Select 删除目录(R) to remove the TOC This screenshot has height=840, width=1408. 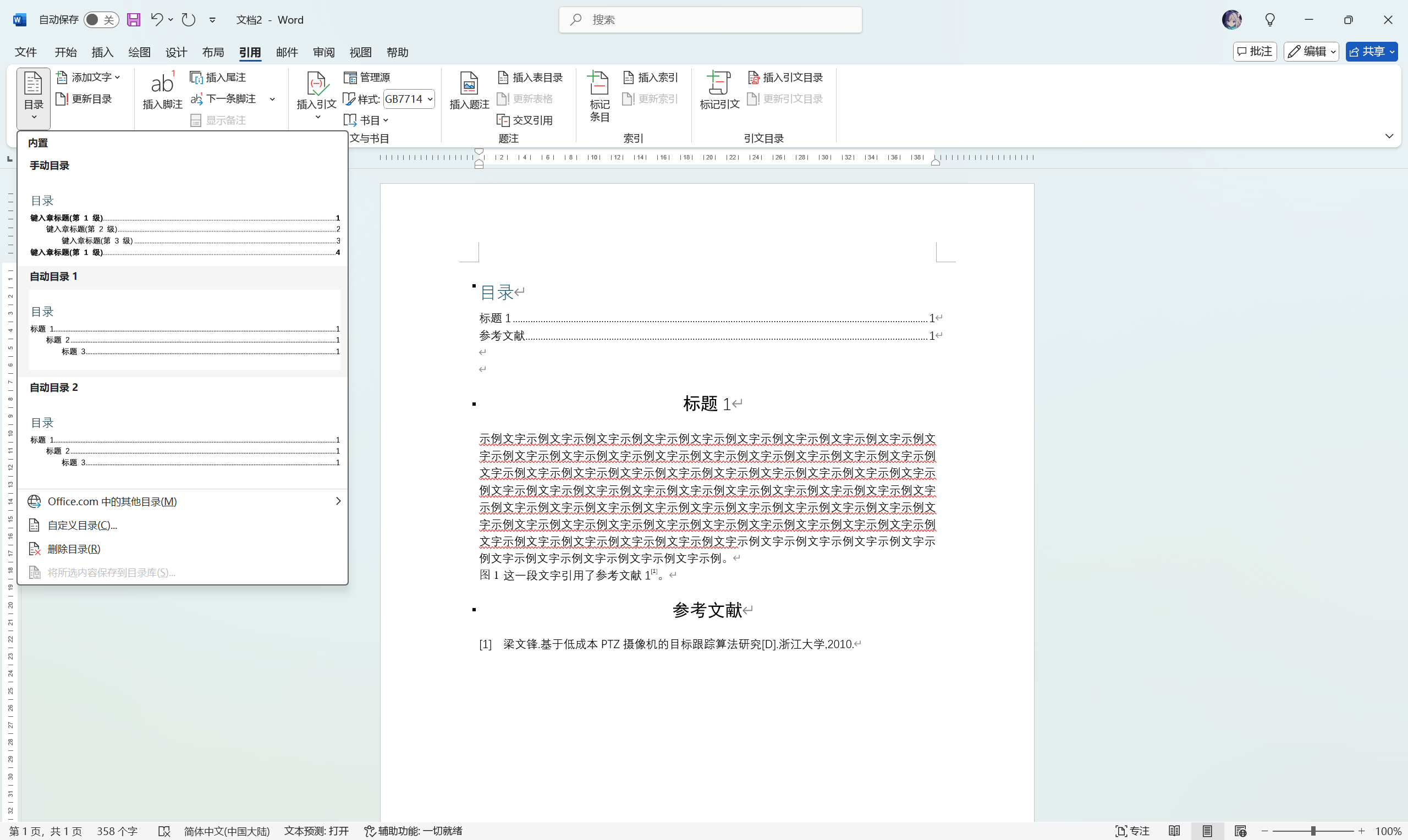click(73, 549)
